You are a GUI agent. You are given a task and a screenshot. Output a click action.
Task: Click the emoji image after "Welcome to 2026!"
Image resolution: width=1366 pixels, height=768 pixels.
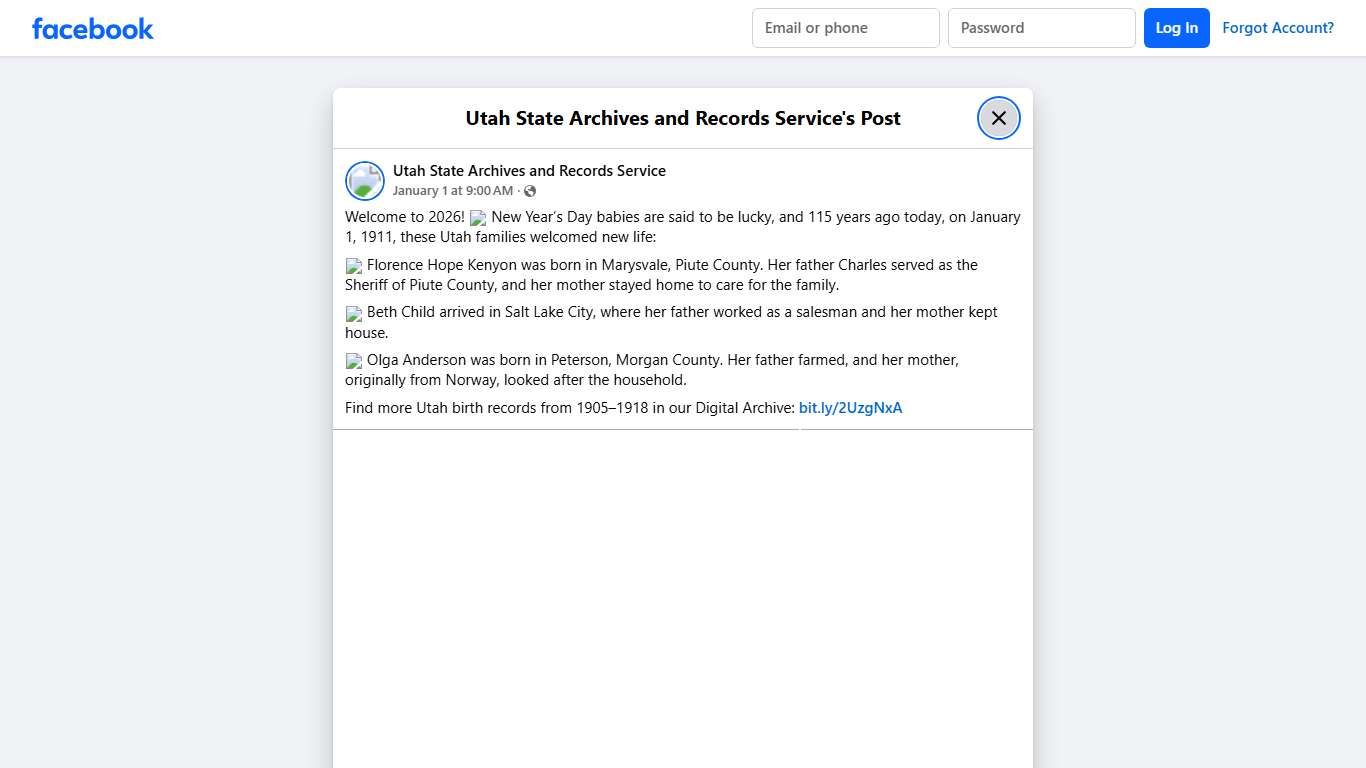coord(478,218)
